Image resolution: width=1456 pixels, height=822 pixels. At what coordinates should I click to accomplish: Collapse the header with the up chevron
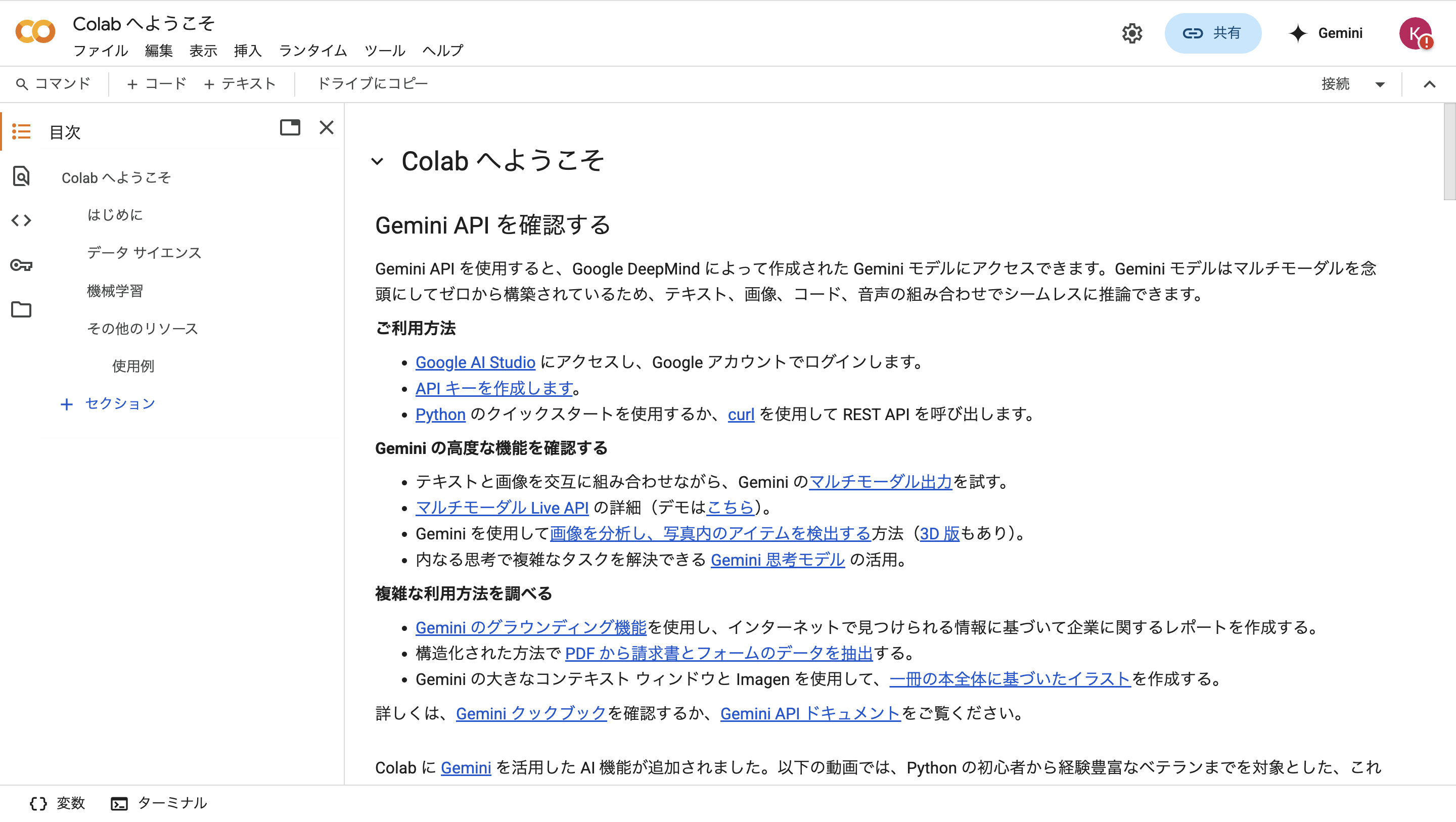point(1429,84)
